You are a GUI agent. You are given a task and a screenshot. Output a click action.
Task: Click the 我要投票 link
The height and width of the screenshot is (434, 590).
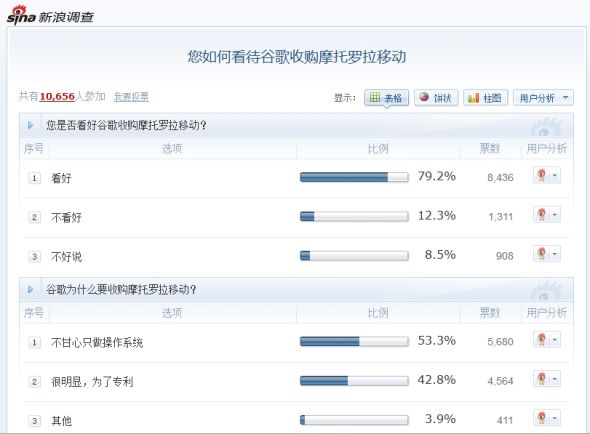pos(131,97)
